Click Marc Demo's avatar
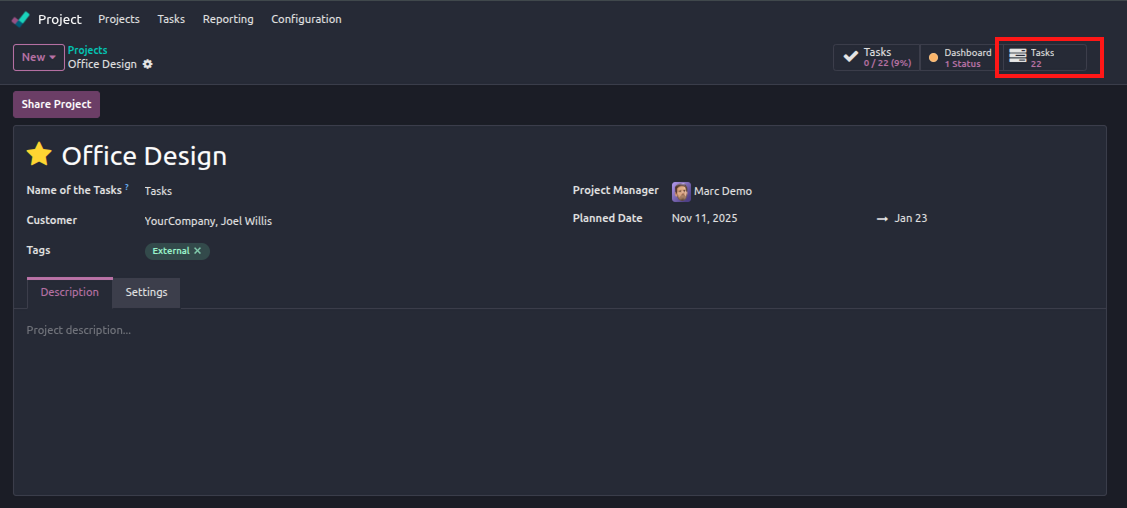 click(681, 191)
